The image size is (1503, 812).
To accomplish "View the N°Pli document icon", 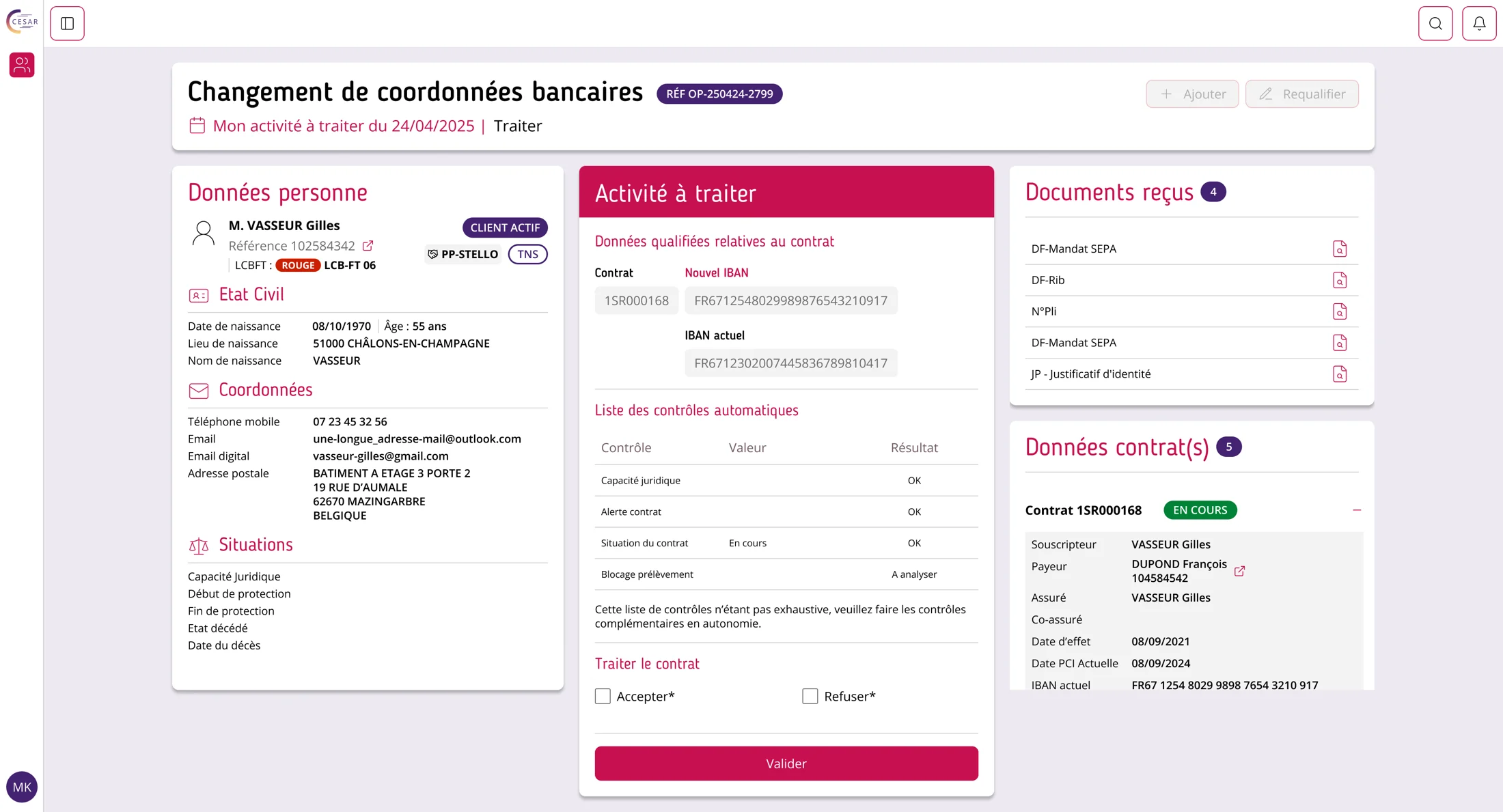I will coord(1340,311).
